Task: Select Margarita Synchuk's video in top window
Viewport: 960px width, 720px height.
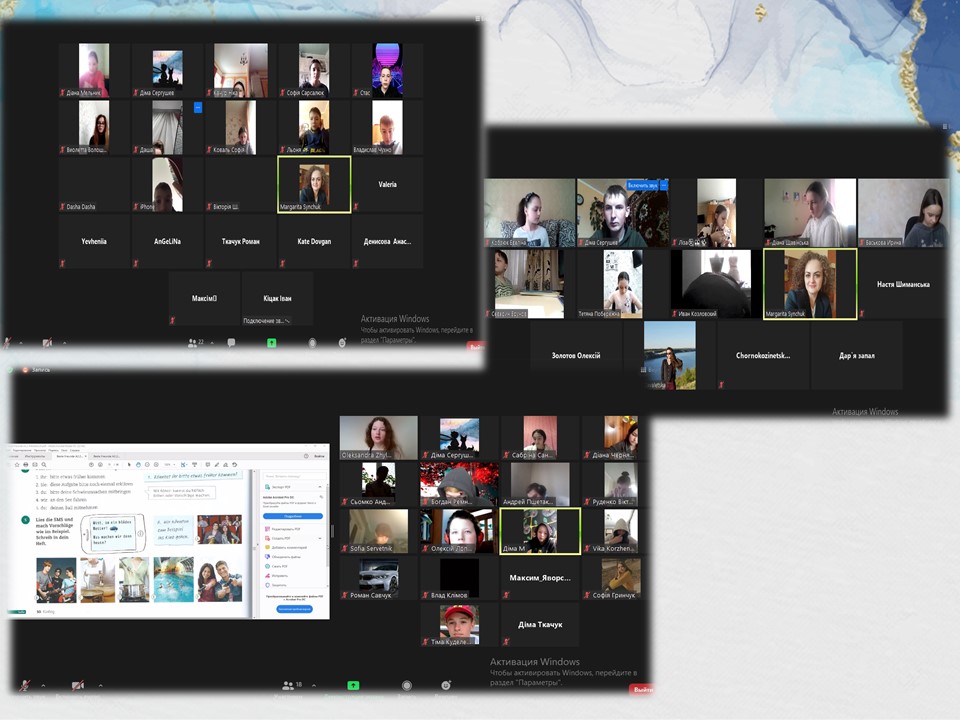Action: point(314,184)
